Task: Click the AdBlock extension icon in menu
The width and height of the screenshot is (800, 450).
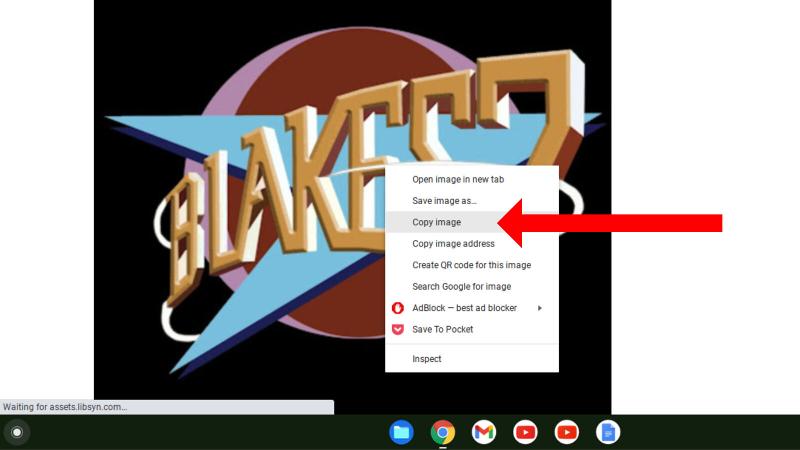Action: (x=397, y=308)
